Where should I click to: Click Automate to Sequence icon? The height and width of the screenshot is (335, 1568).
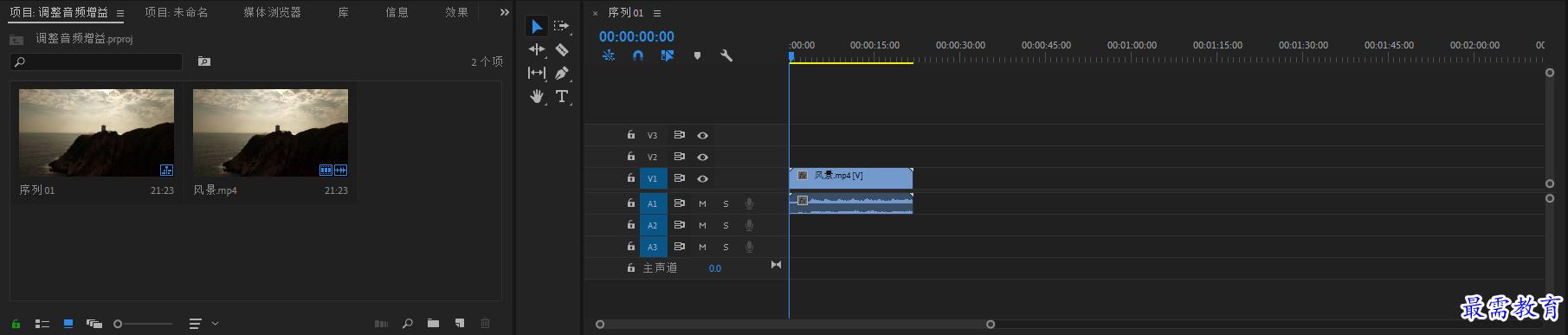tap(381, 324)
